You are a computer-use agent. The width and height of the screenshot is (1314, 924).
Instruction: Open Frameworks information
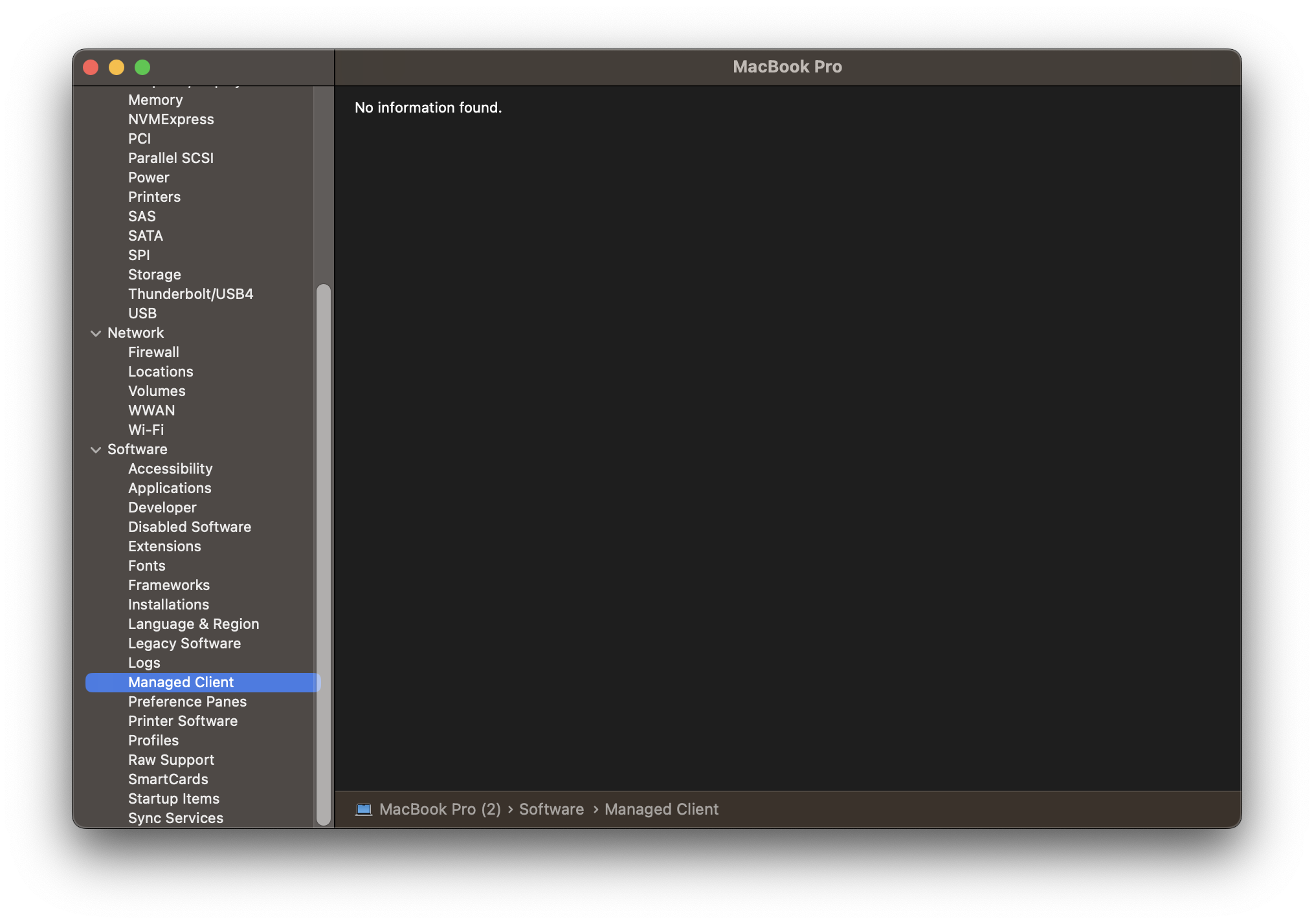169,586
